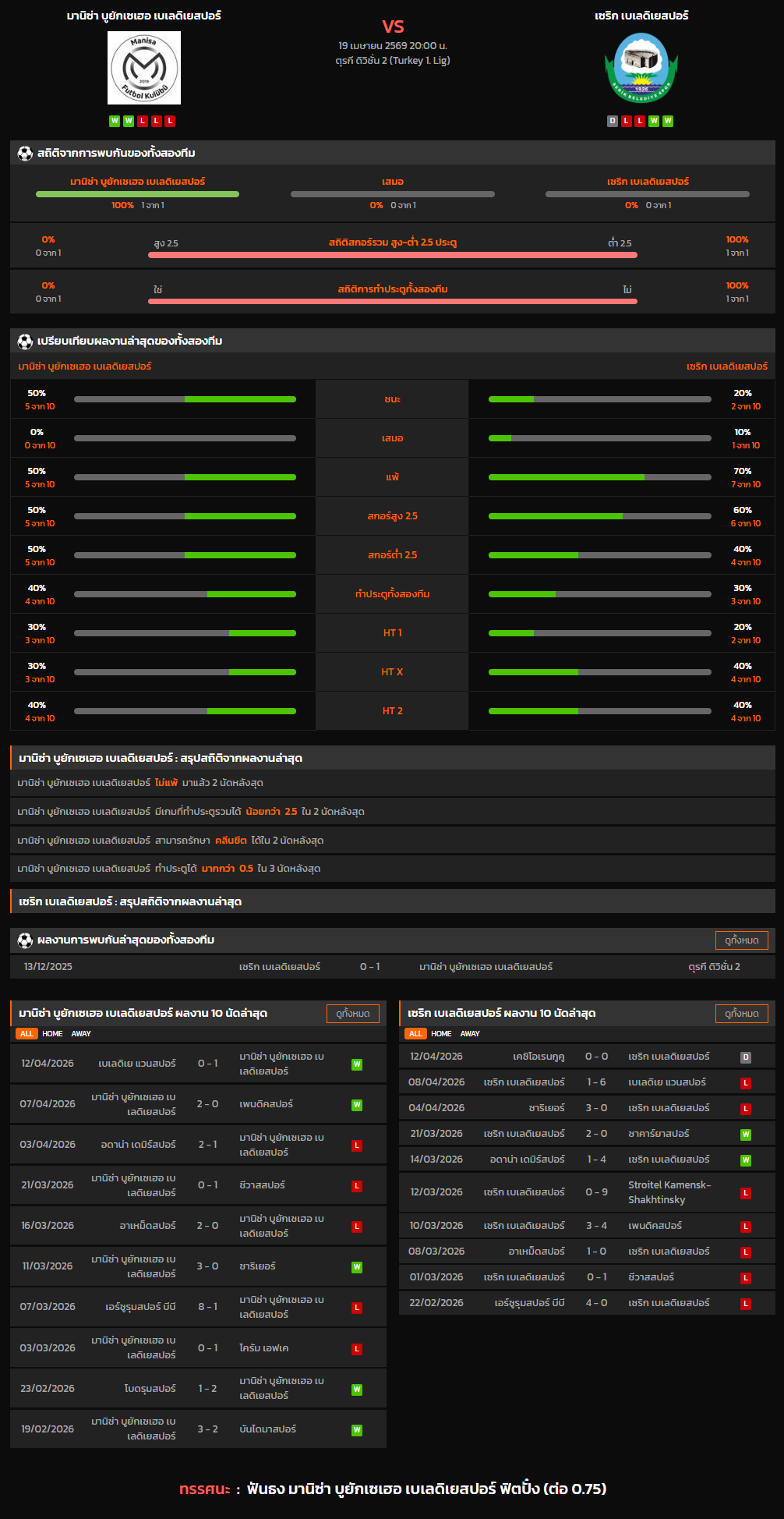The image size is (784, 1519).
Task: Click the gray D form badge under Serik's crest
Action: tap(613, 121)
